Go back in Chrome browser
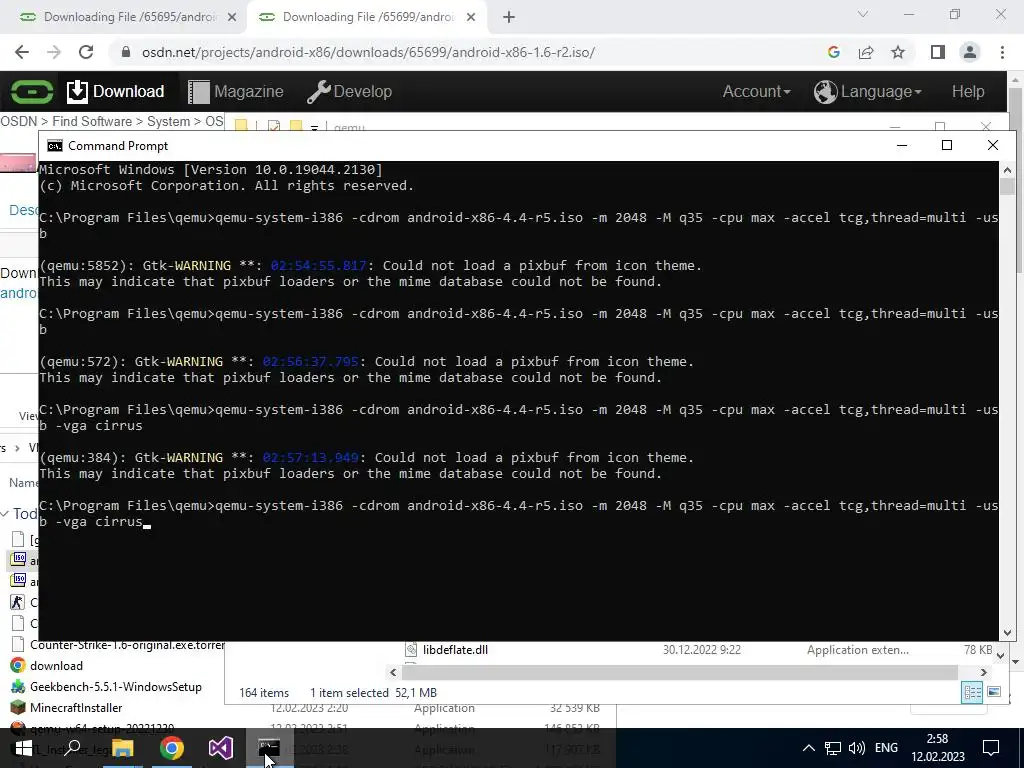The width and height of the screenshot is (1024, 768). coord(22,52)
